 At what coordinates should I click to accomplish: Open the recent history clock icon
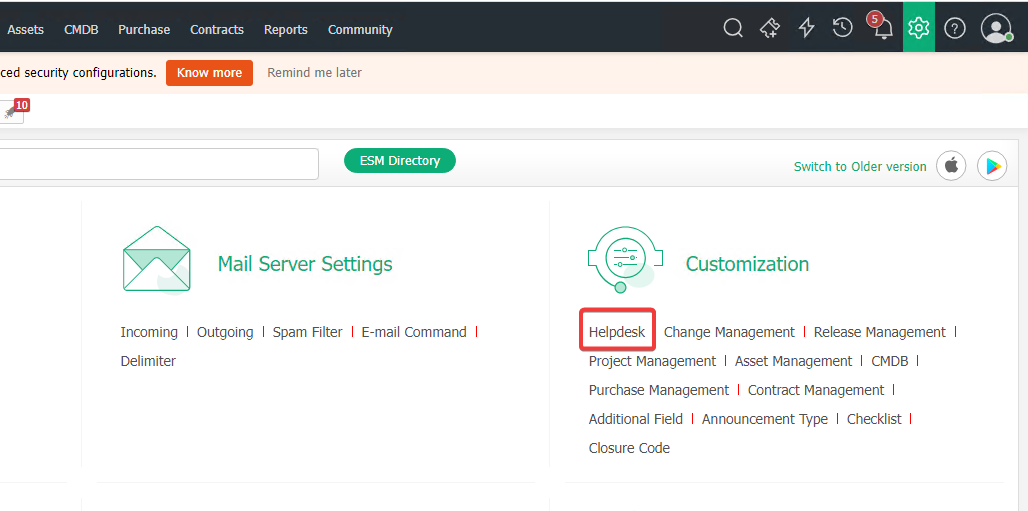tap(843, 28)
